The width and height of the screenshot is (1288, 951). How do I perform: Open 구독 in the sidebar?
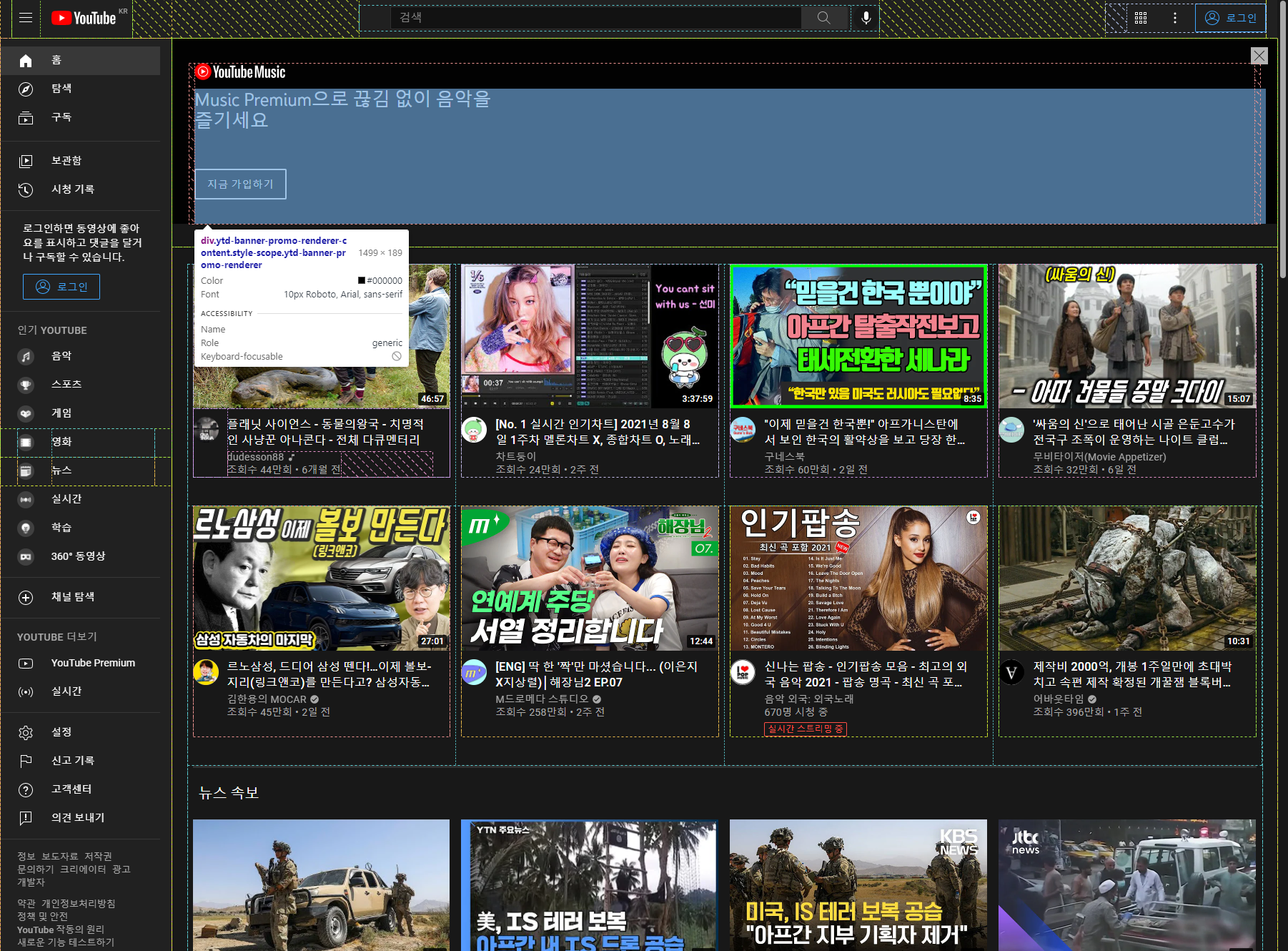[80, 117]
